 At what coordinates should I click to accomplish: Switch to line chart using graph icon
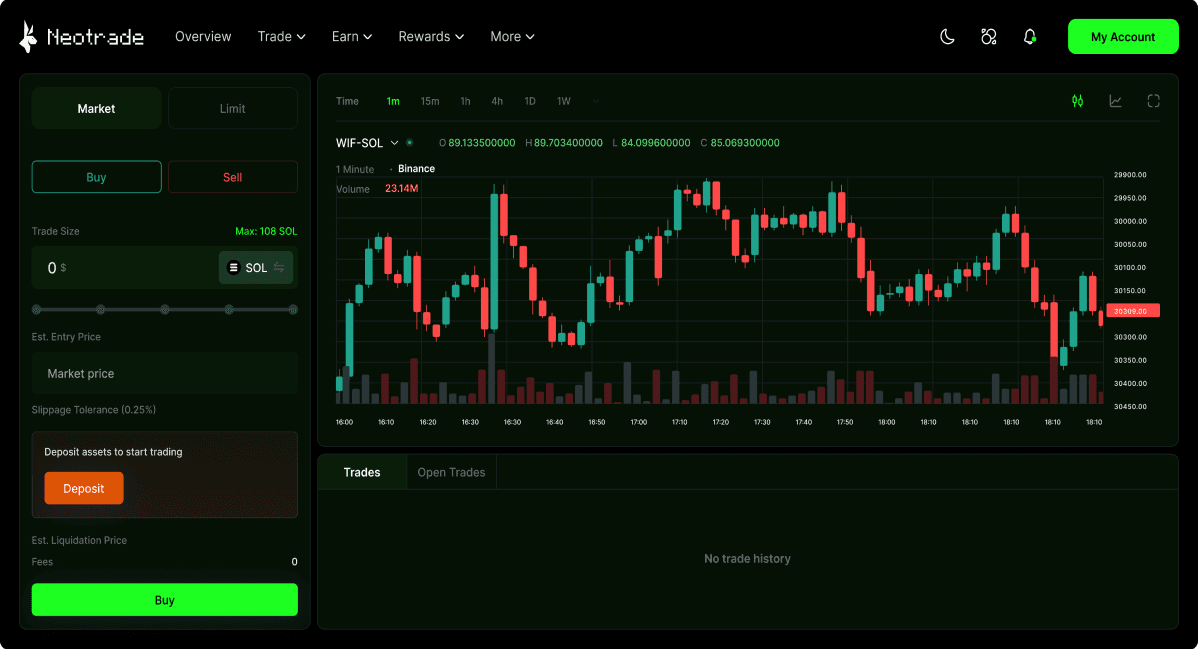(1115, 101)
